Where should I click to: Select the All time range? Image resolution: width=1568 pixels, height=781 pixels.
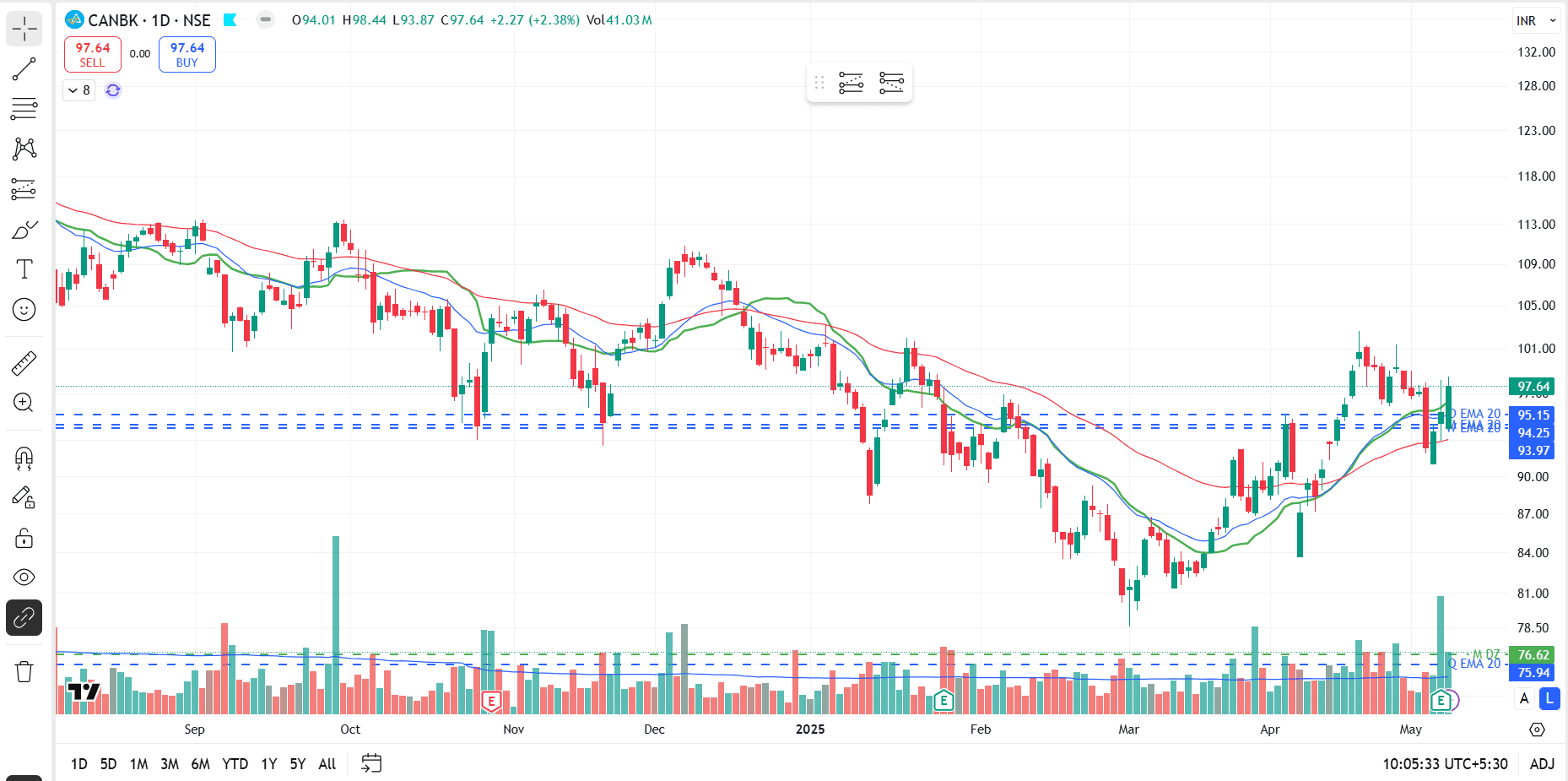click(x=327, y=764)
